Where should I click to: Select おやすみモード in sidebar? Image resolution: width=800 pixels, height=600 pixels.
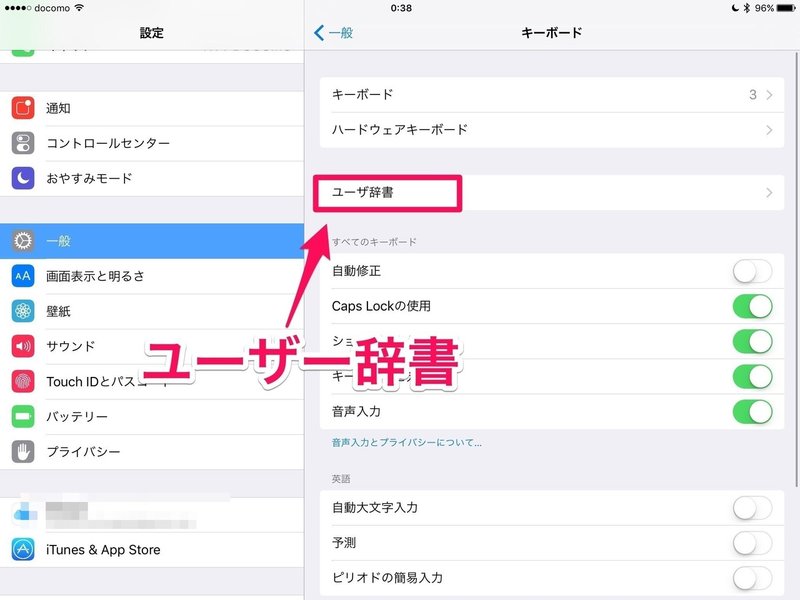click(x=152, y=178)
